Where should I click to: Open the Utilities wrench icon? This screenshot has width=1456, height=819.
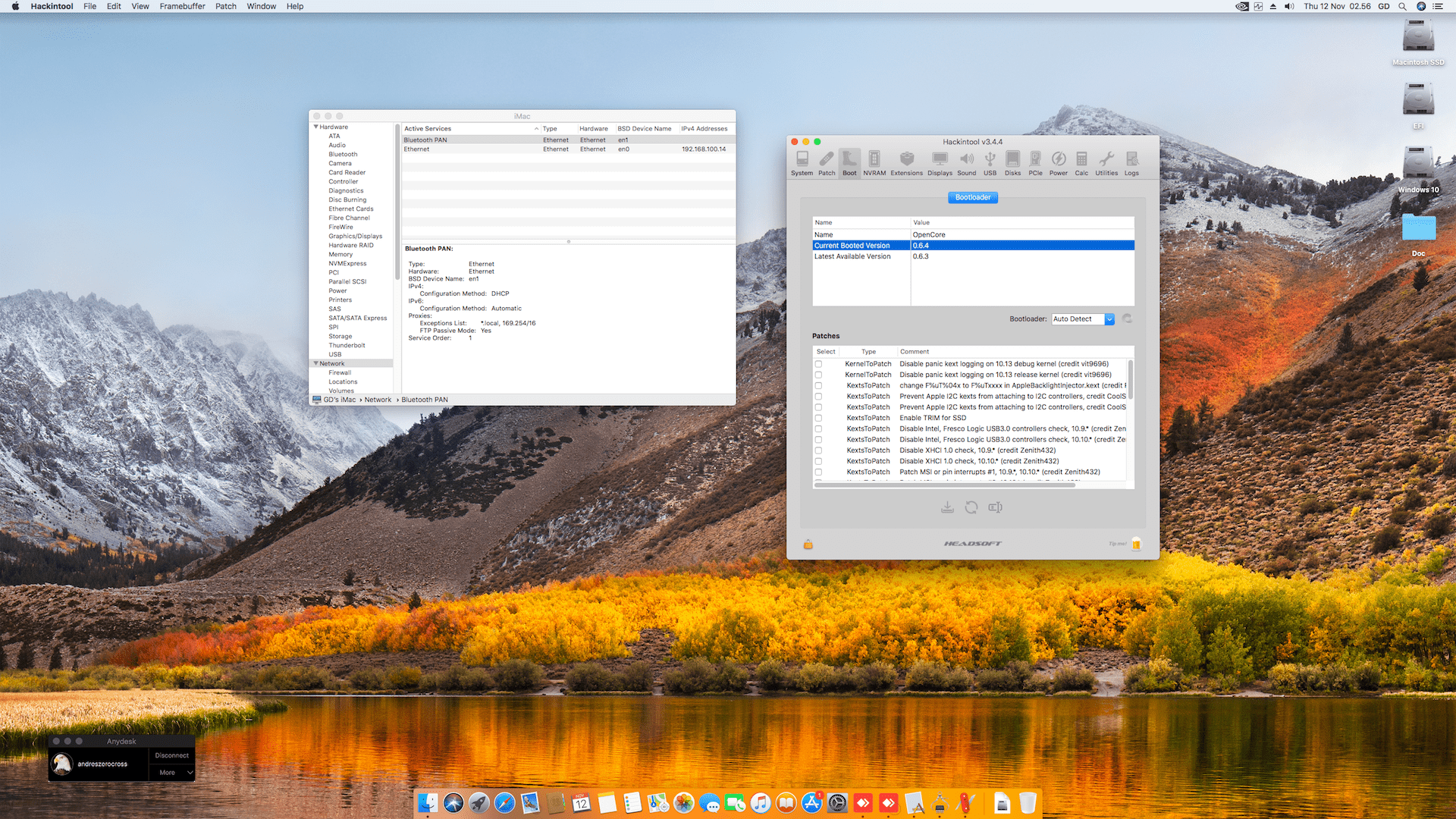[1106, 162]
